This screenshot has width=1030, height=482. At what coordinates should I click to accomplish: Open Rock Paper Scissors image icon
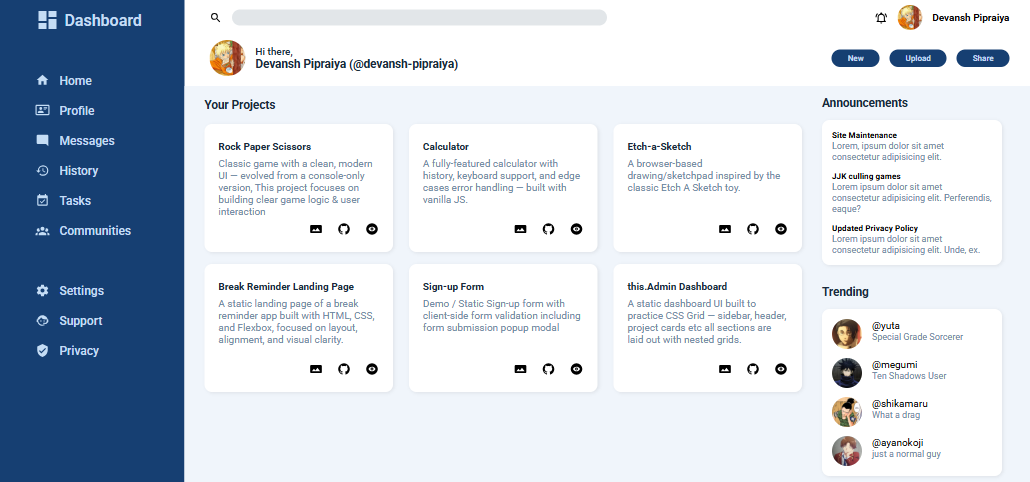[x=316, y=229]
